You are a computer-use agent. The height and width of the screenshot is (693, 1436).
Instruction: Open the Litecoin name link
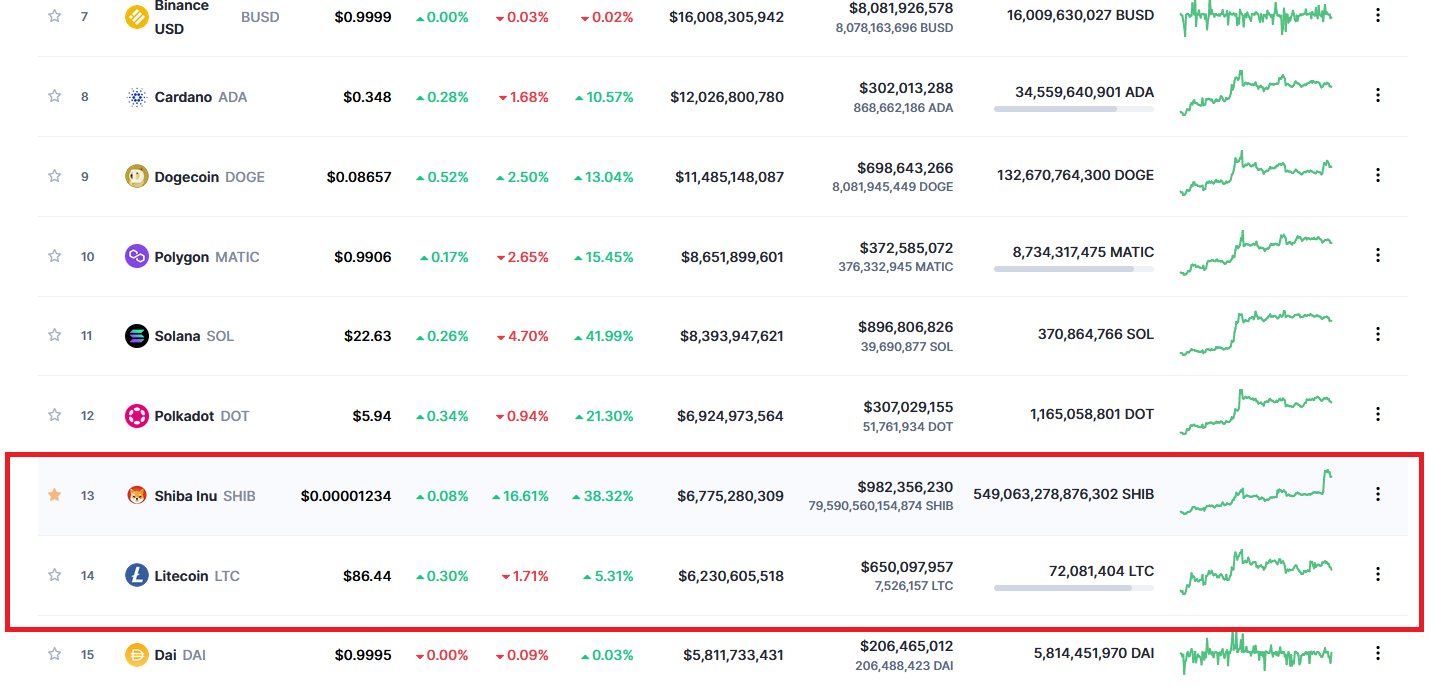click(181, 576)
